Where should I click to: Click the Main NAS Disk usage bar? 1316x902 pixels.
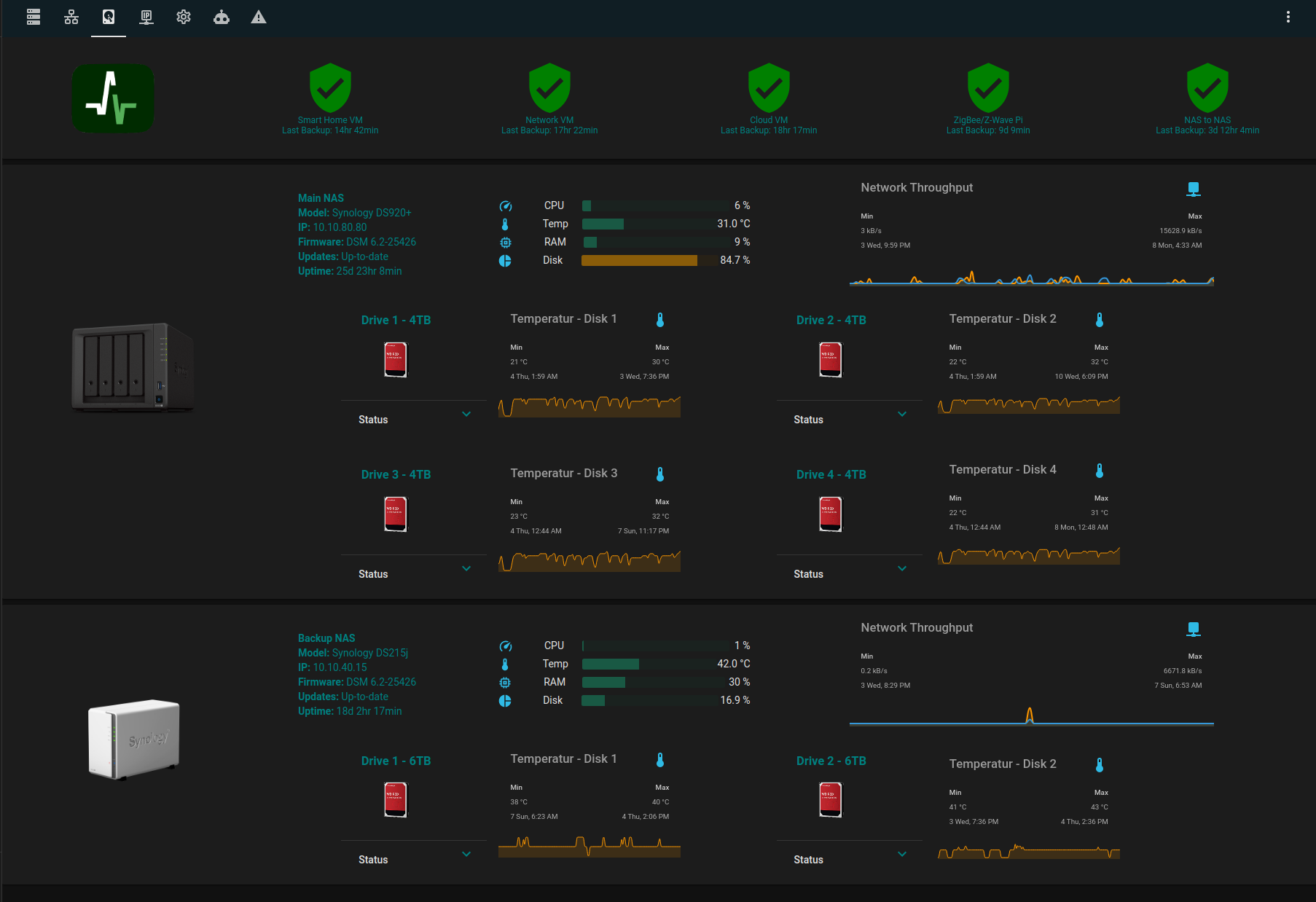[x=649, y=261]
